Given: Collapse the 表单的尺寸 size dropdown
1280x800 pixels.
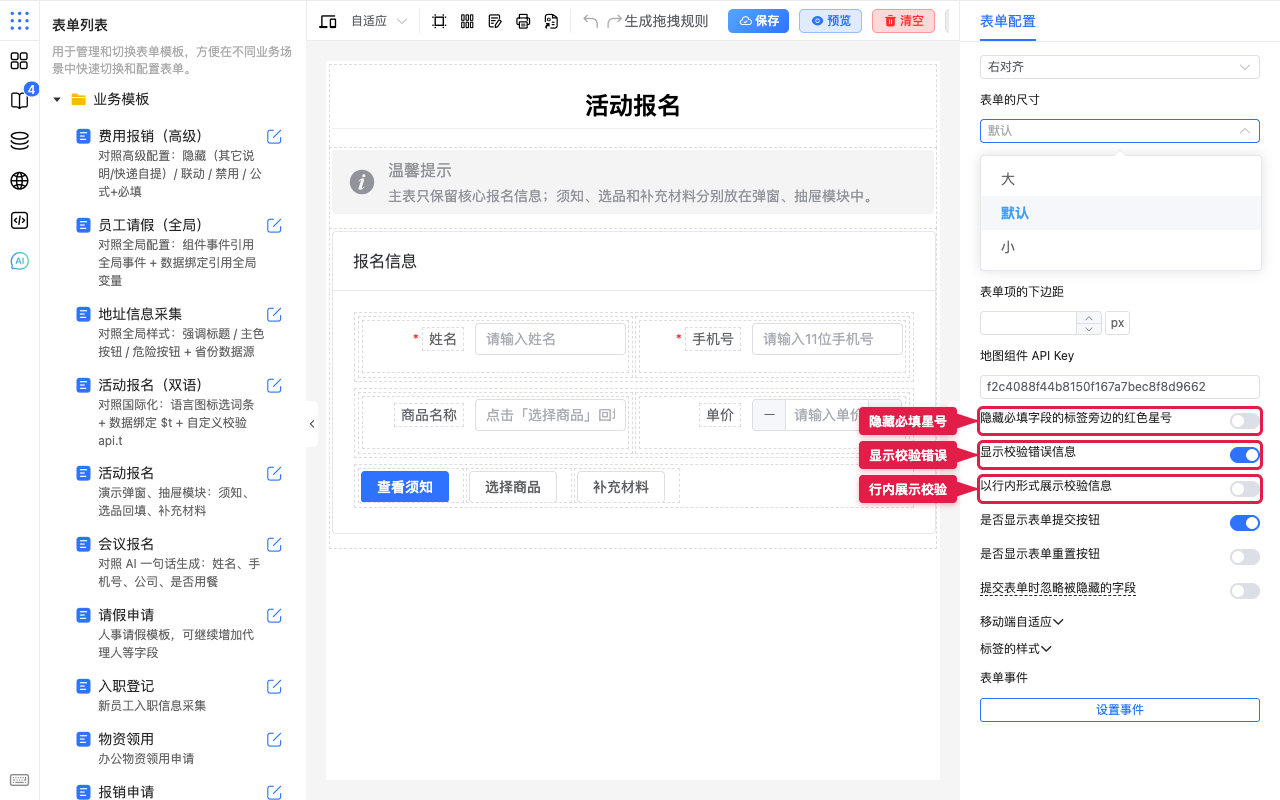Looking at the screenshot, I should point(1120,131).
